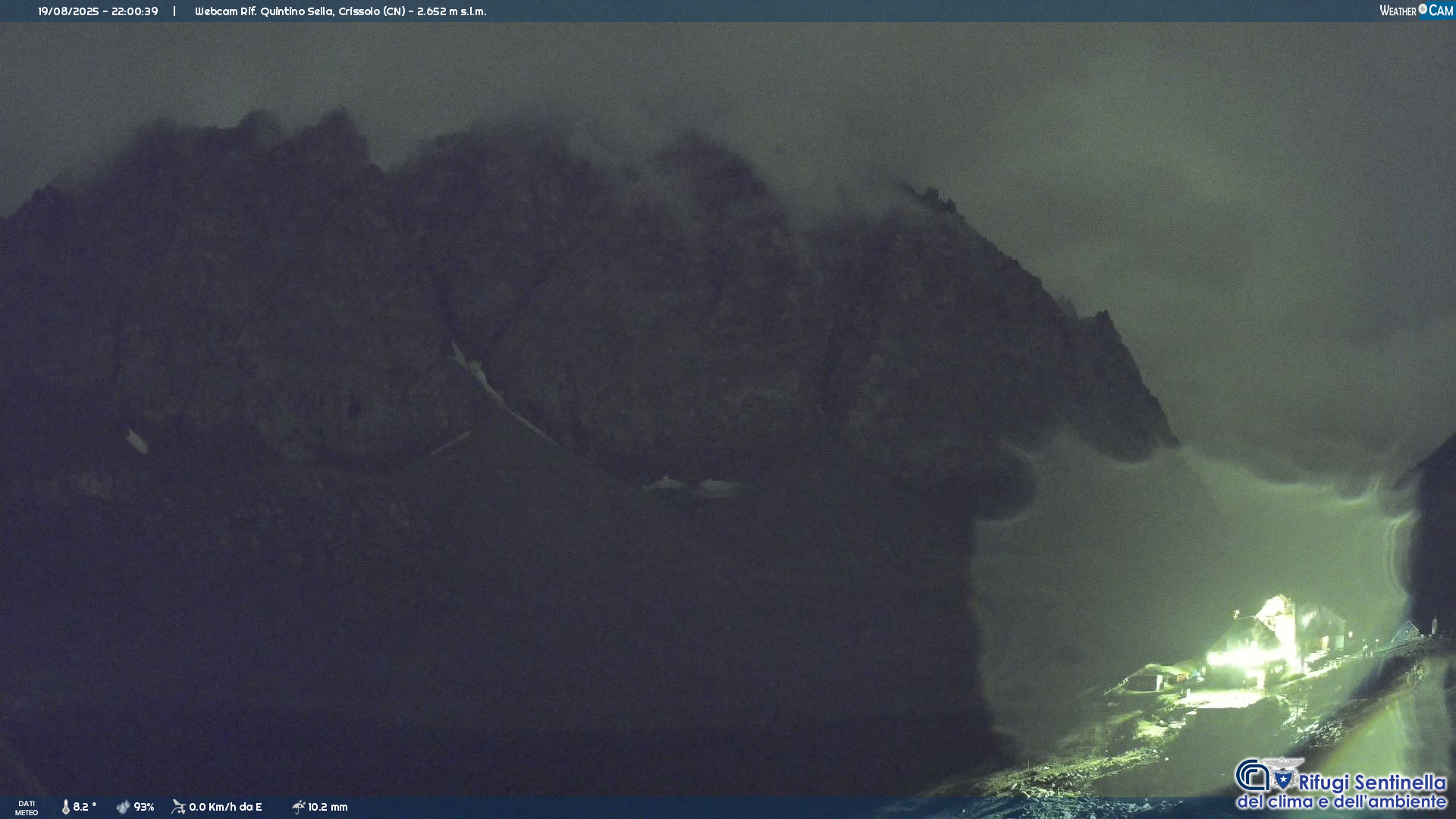Click the WeatherCam logo
This screenshot has height=819, width=1456.
coord(1416,11)
